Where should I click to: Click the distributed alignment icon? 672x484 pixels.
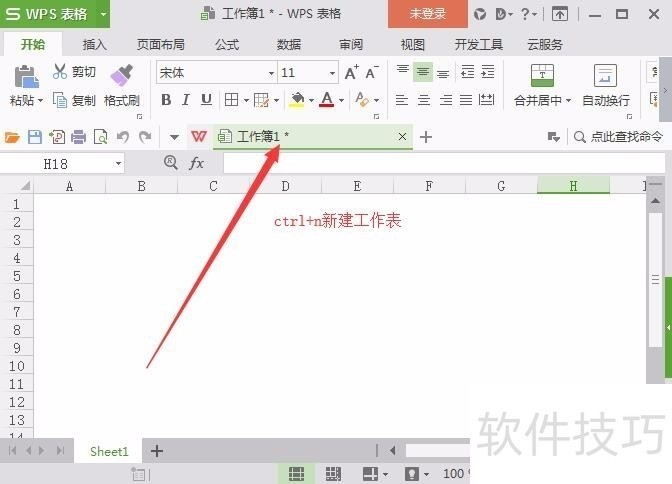pyautogui.click(x=486, y=100)
